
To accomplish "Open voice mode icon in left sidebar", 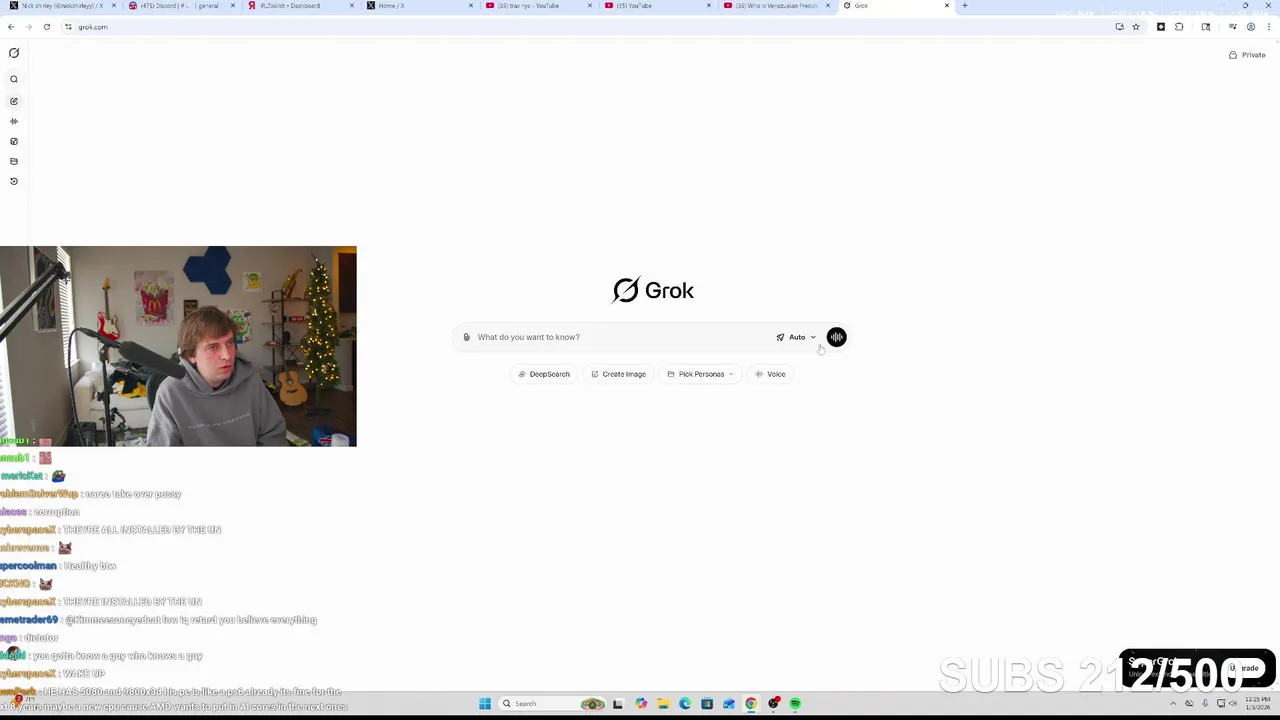I will [14, 121].
